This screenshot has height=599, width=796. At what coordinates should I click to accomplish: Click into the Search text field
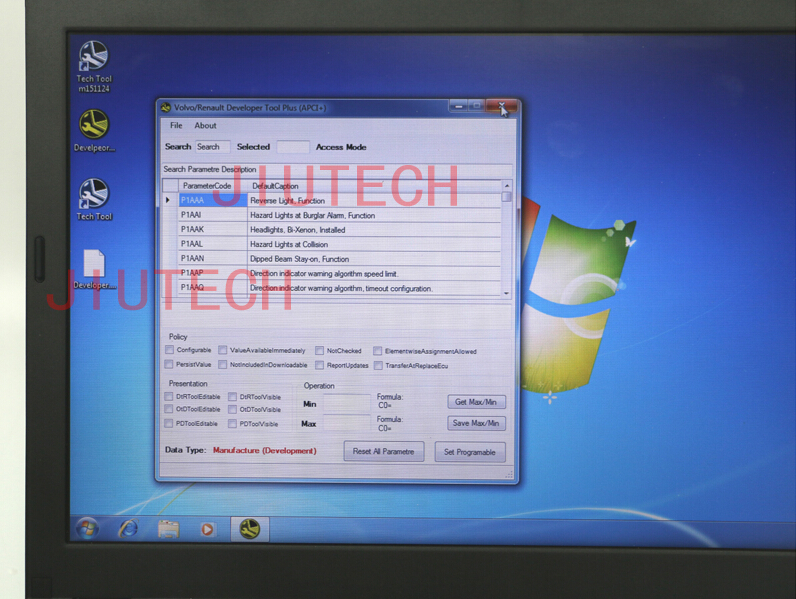pos(212,147)
